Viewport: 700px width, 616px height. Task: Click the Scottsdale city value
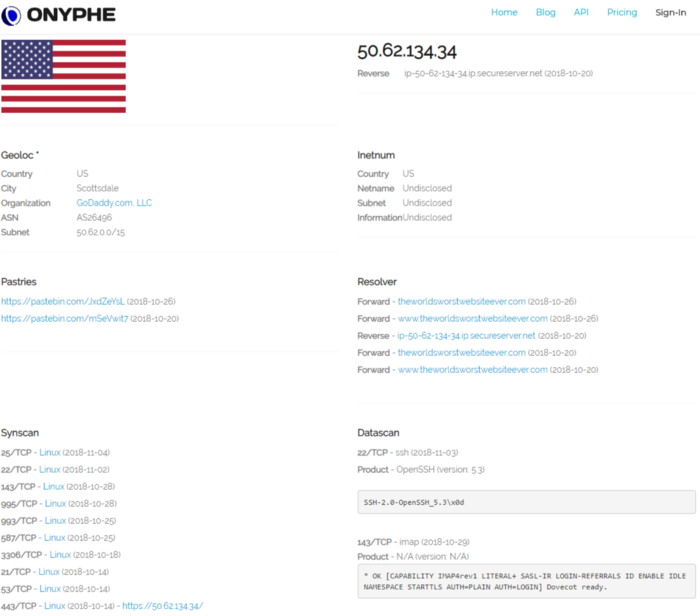pos(97,188)
